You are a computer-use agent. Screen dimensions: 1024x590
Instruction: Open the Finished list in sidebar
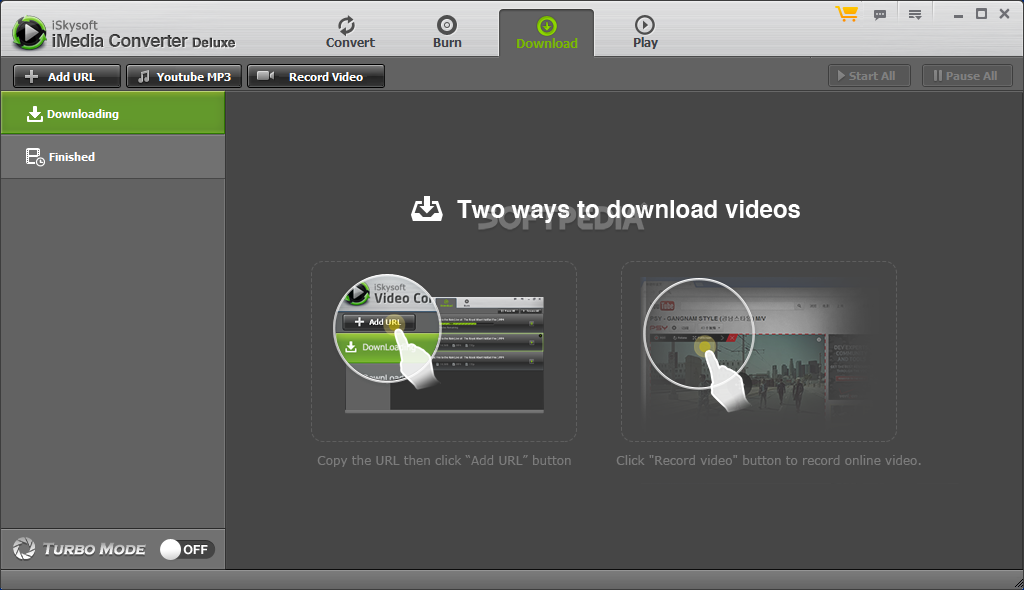point(112,157)
